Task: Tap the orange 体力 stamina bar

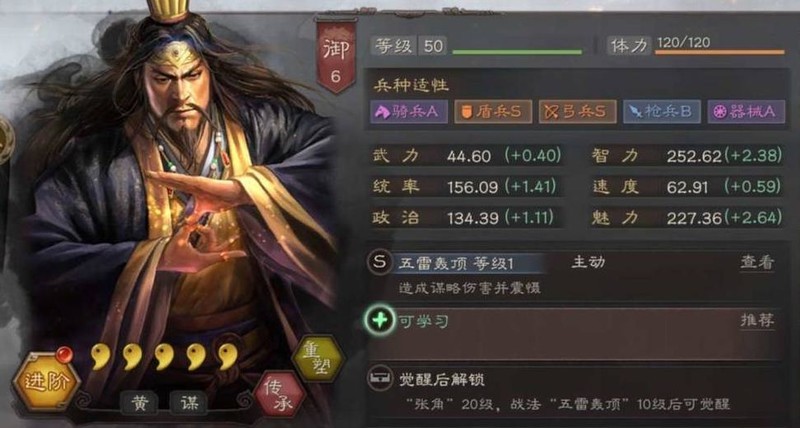Action: click(x=719, y=52)
